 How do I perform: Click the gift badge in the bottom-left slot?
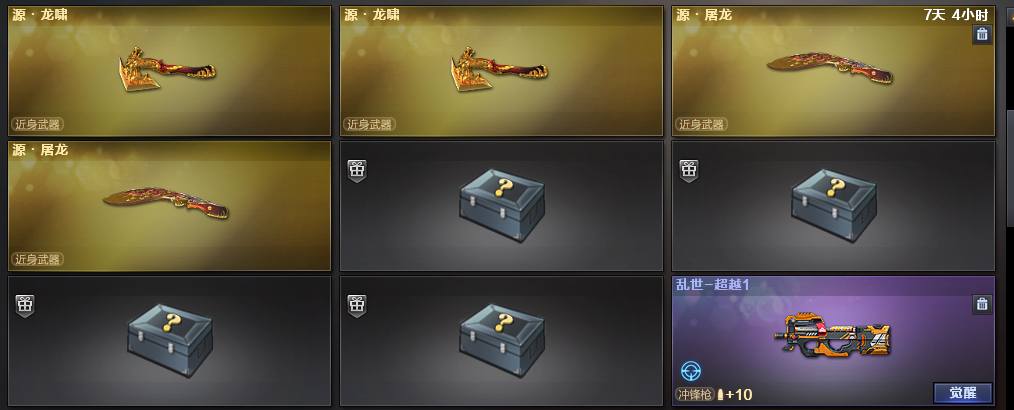25,306
